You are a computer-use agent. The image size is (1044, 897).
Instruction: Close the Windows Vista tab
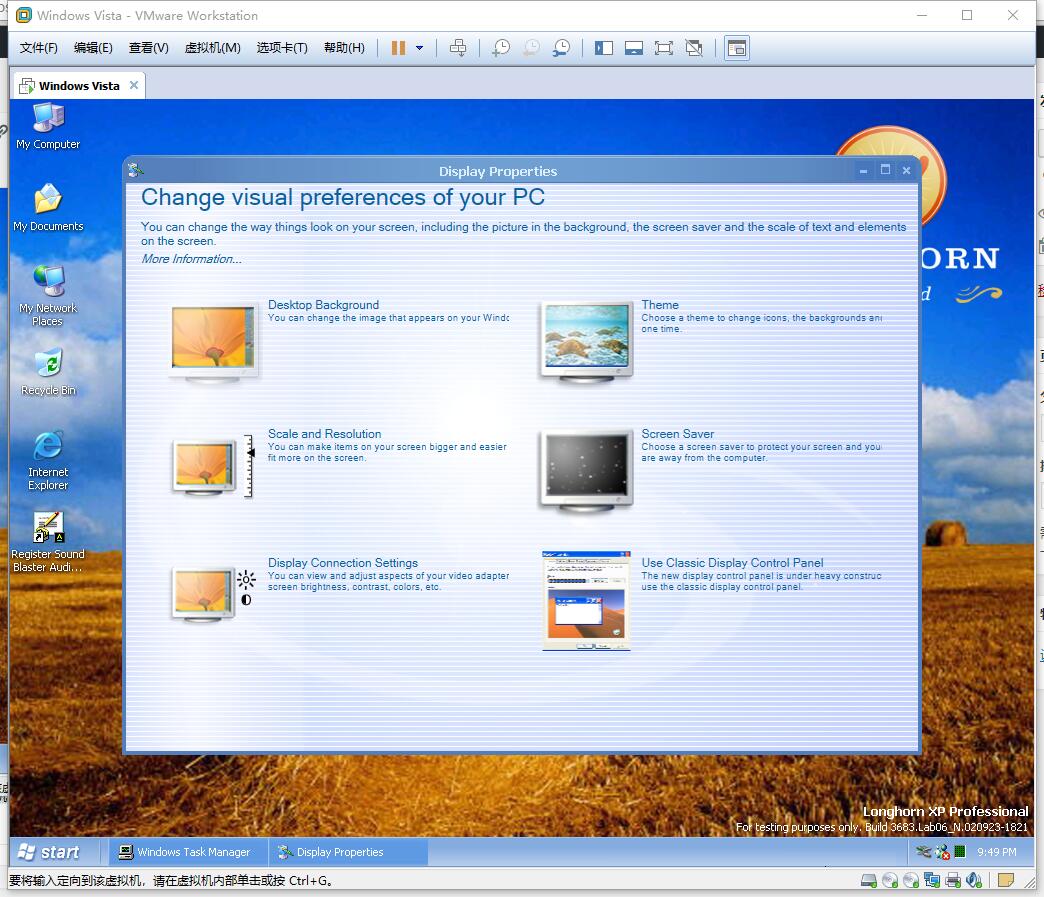[134, 85]
